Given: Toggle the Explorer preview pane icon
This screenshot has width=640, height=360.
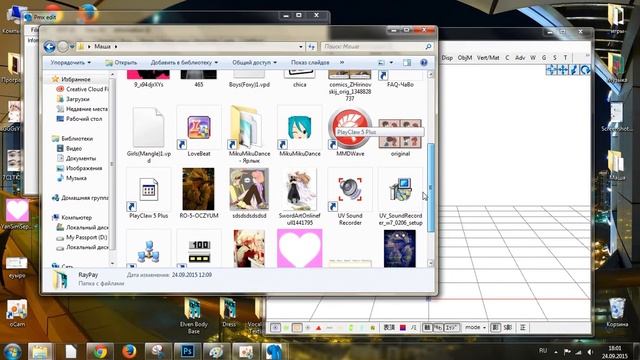Looking at the screenshot, I should click(x=407, y=62).
